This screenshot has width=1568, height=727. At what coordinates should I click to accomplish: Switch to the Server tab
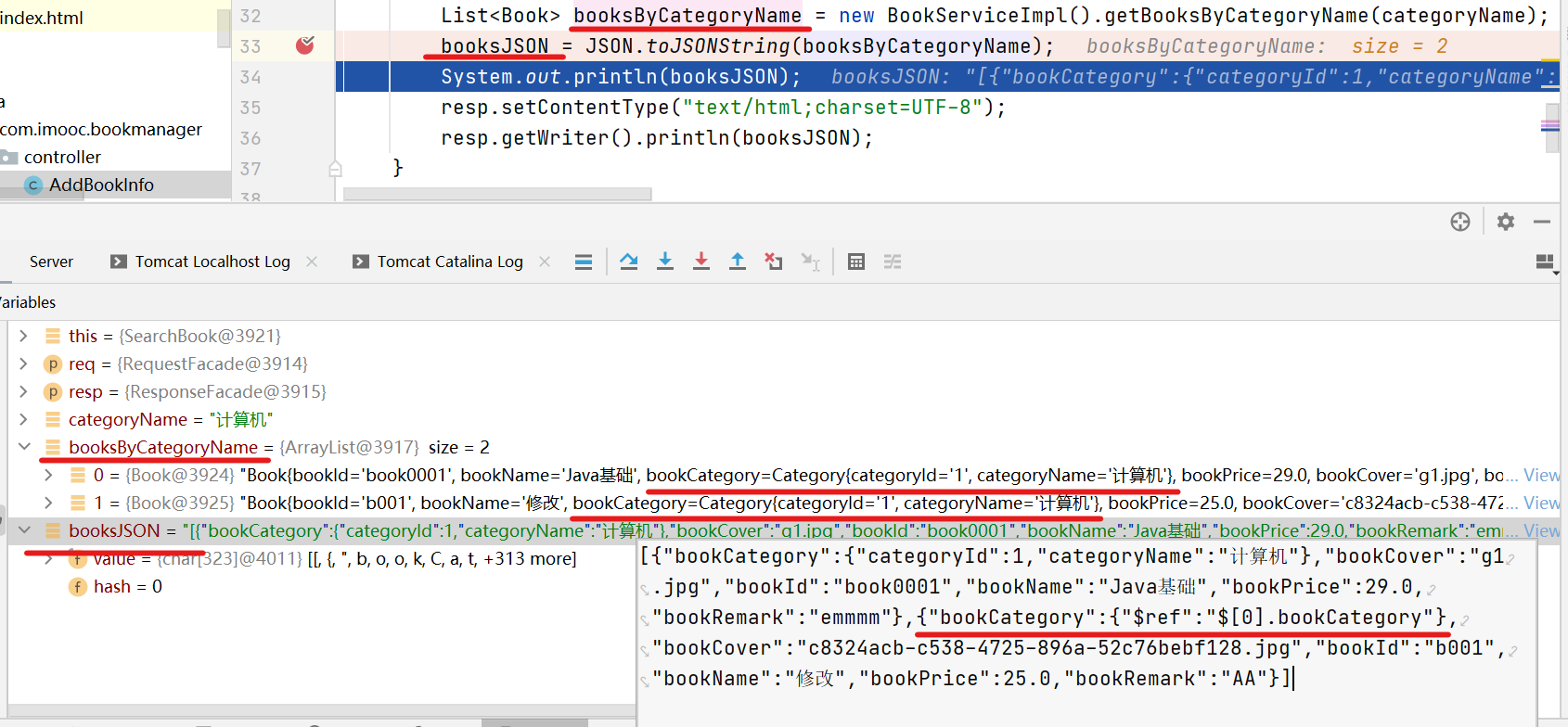pyautogui.click(x=51, y=261)
